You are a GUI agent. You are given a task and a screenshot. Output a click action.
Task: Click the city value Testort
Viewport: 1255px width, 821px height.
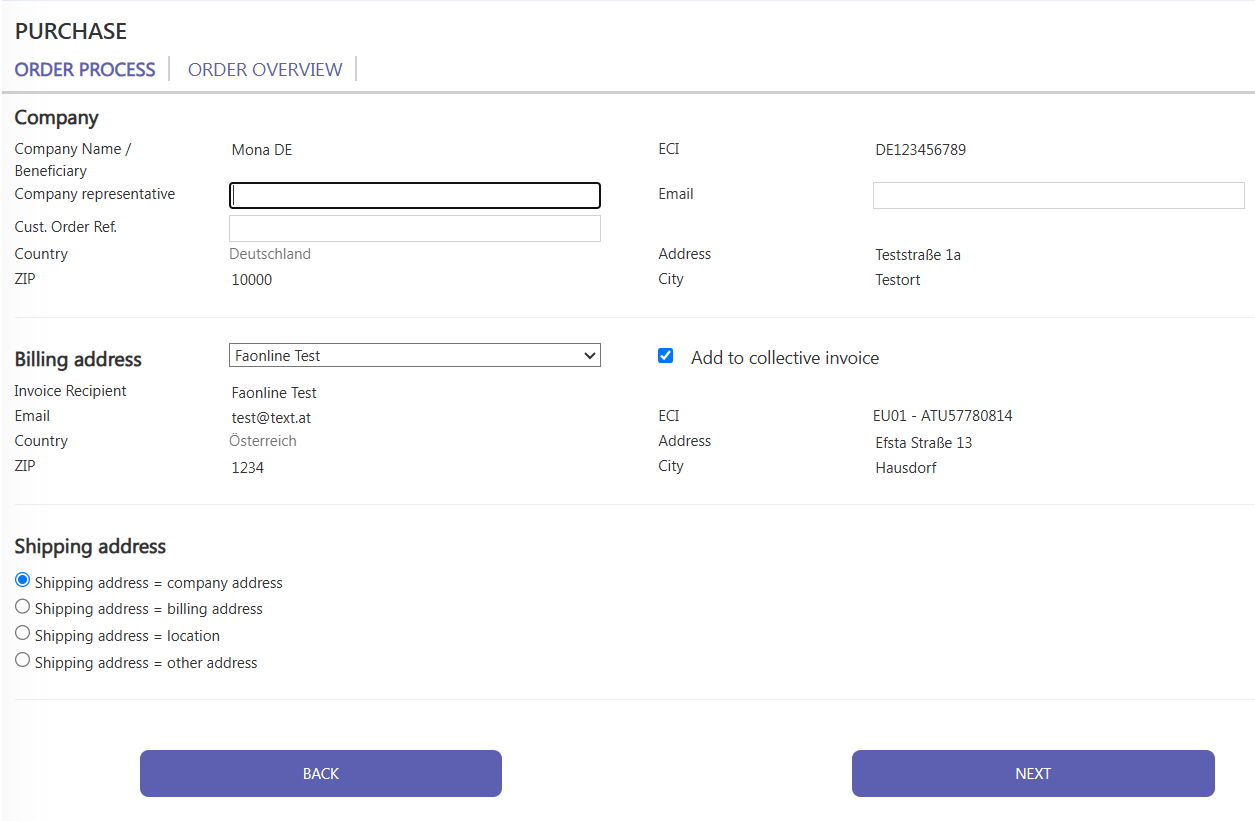[898, 280]
